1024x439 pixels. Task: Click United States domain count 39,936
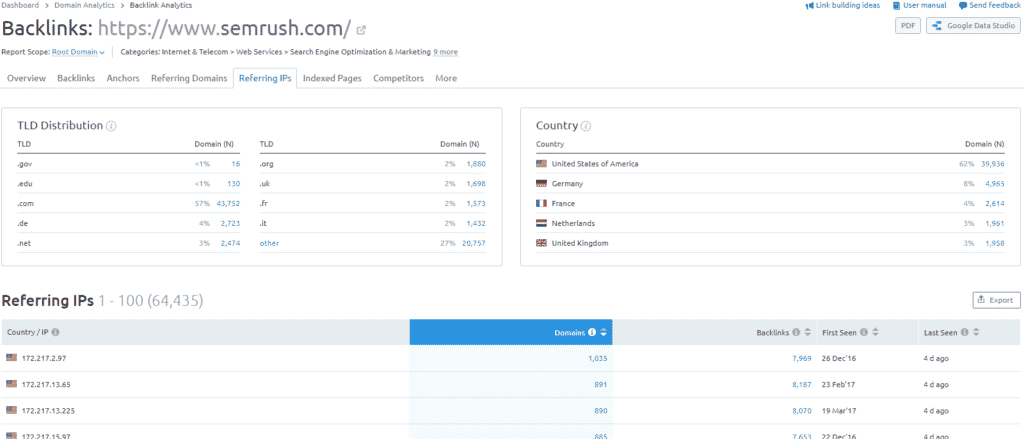[x=993, y=164]
